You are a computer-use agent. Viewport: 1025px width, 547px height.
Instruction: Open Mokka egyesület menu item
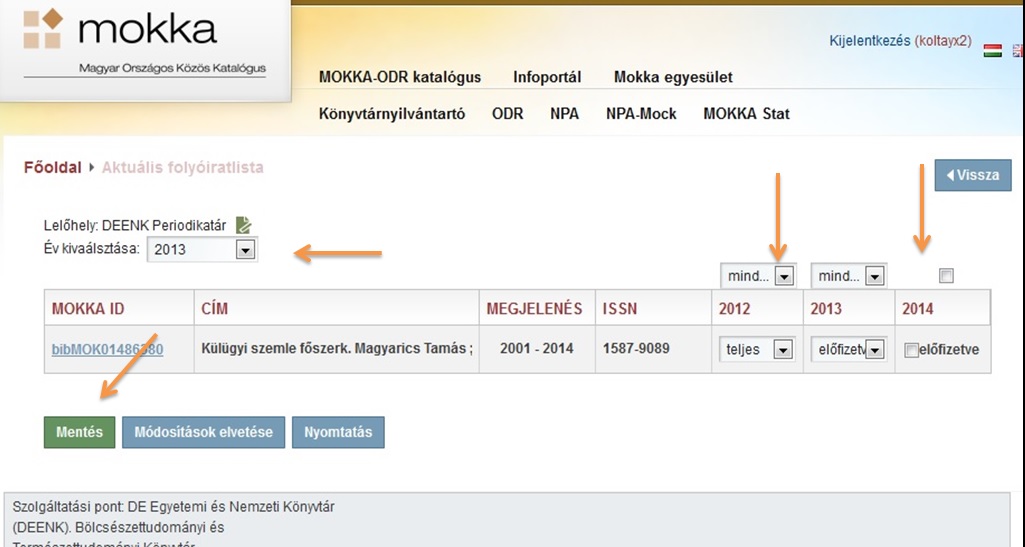673,77
